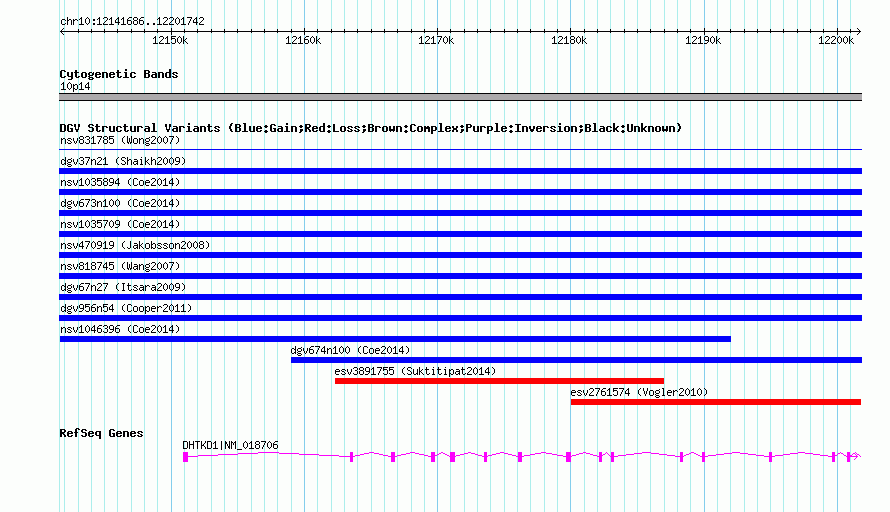Open variant nsv831785 (Wong2007) label
Viewport: 890px width, 512px height.
[120, 140]
